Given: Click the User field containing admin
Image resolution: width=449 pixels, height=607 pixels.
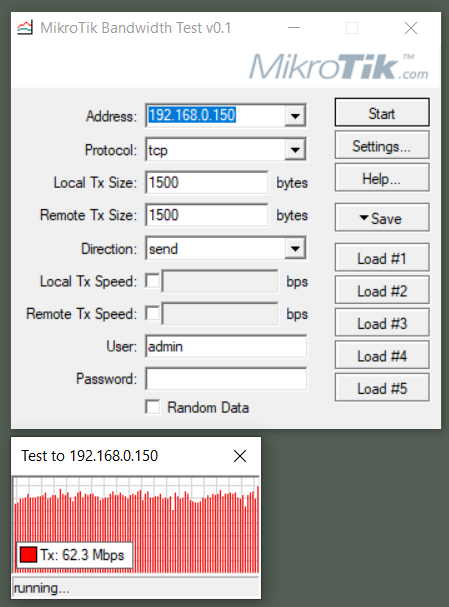Looking at the screenshot, I should pyautogui.click(x=226, y=346).
